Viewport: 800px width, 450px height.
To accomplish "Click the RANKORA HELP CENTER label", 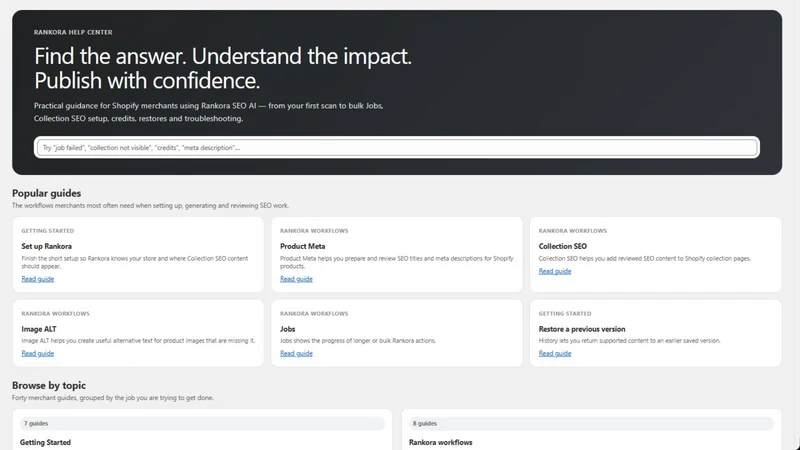I will [73, 32].
